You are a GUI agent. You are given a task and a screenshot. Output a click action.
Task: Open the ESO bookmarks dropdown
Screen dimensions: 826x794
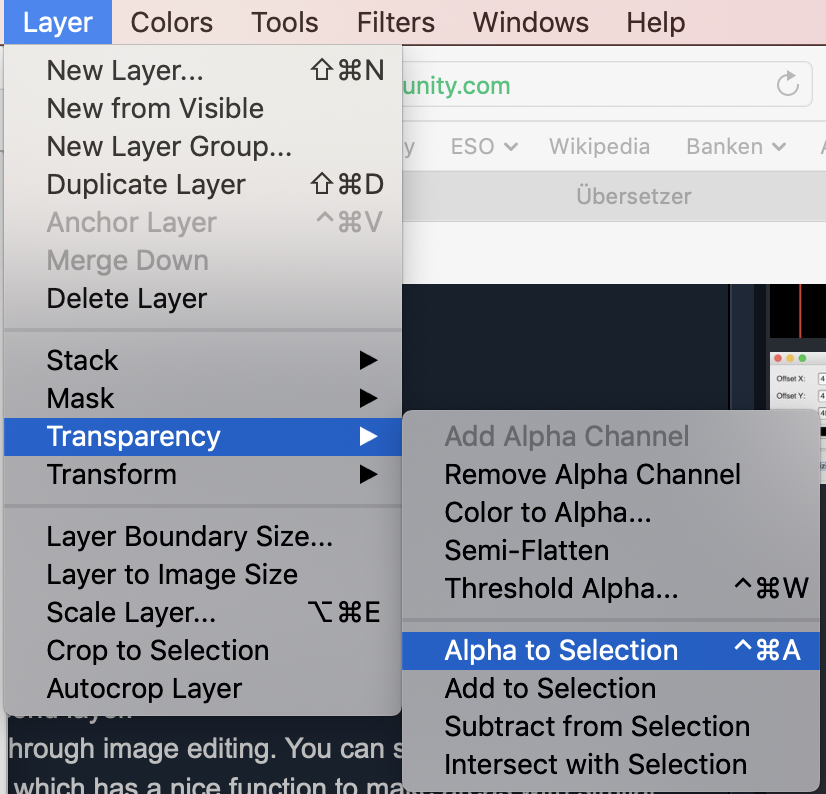(484, 147)
